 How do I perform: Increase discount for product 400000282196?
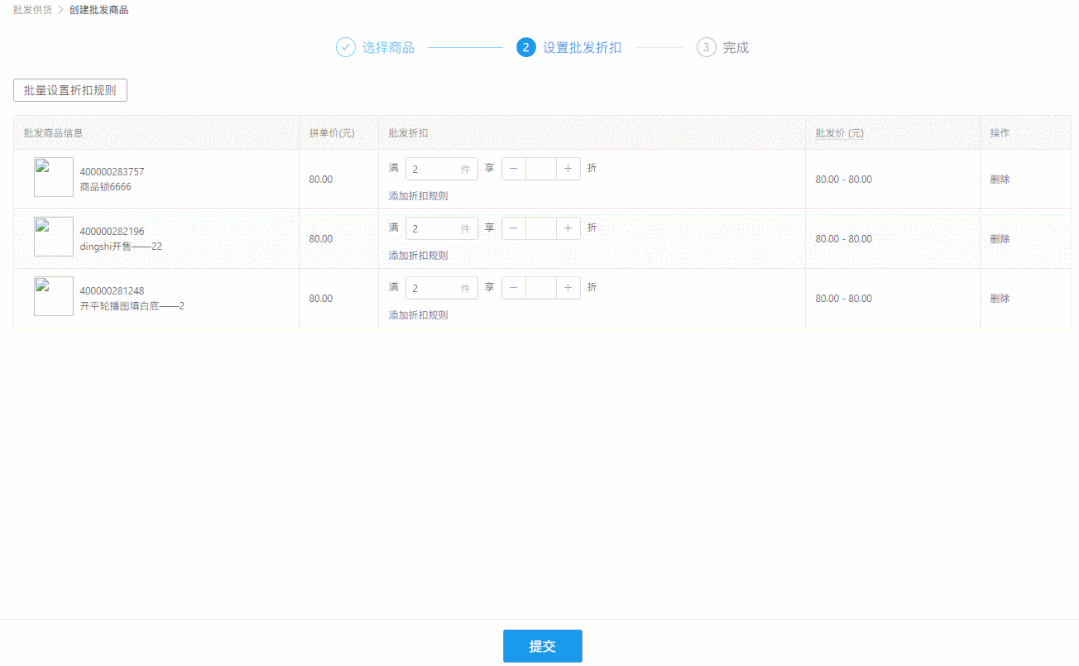coord(568,228)
